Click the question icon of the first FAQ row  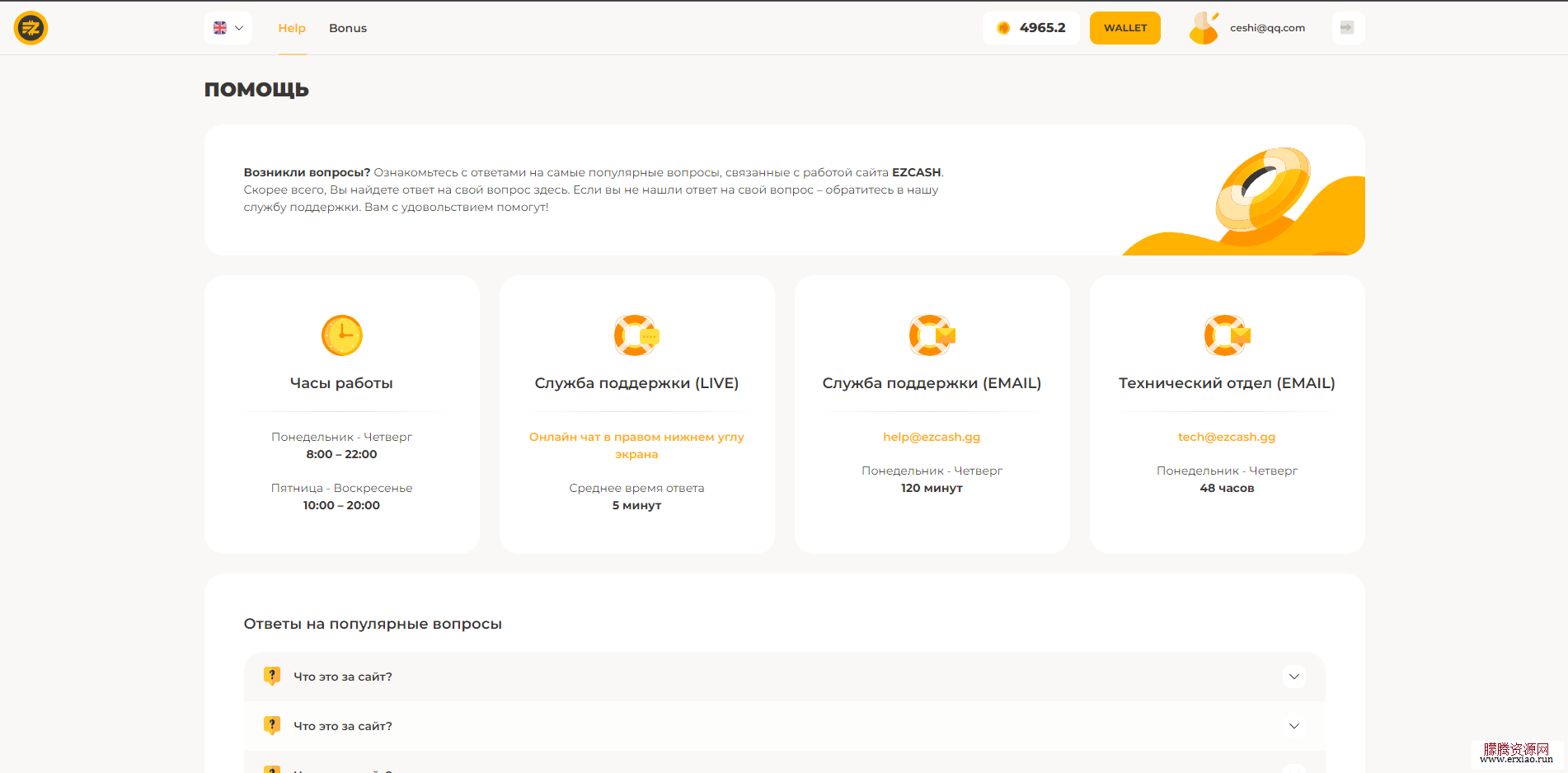[x=272, y=676]
